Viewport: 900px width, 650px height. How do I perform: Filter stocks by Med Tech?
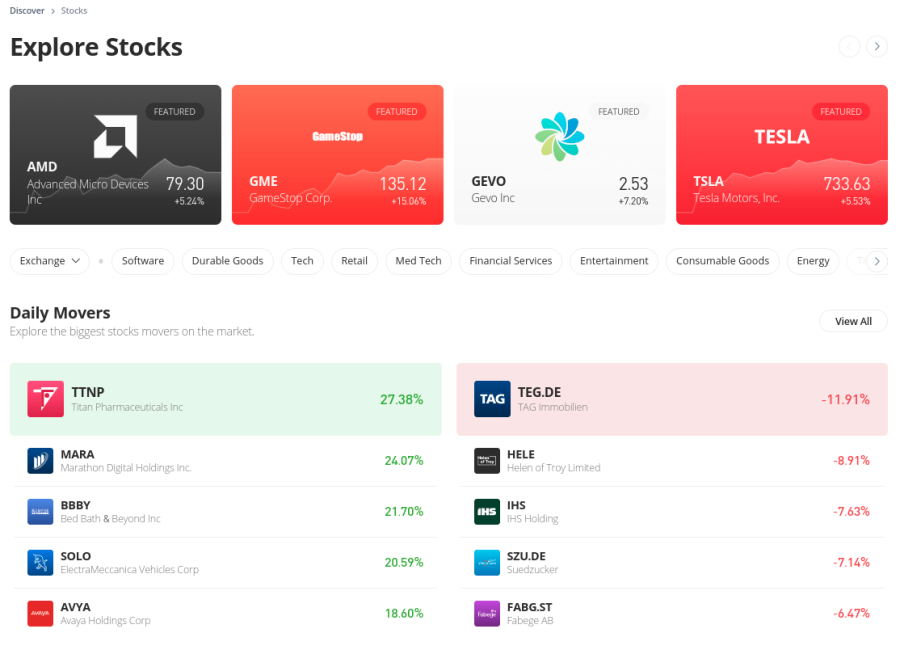(x=418, y=261)
